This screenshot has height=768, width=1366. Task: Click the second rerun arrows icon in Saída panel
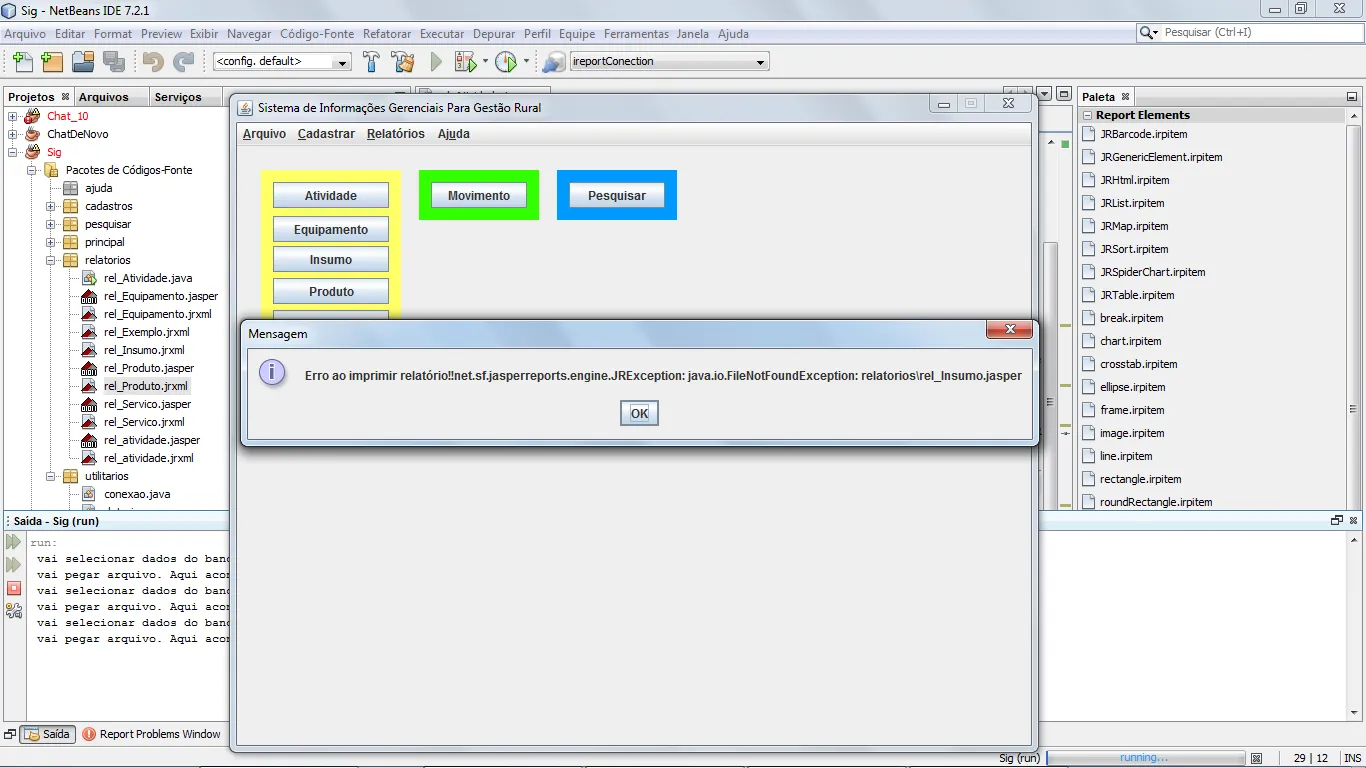[14, 565]
